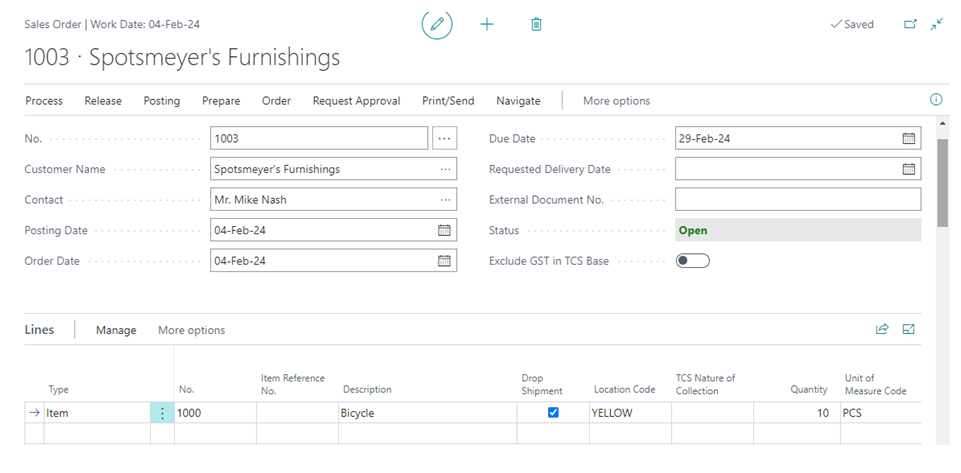Screen dimensions: 961x473
Task: Open the Print/Send menu
Action: point(448,101)
